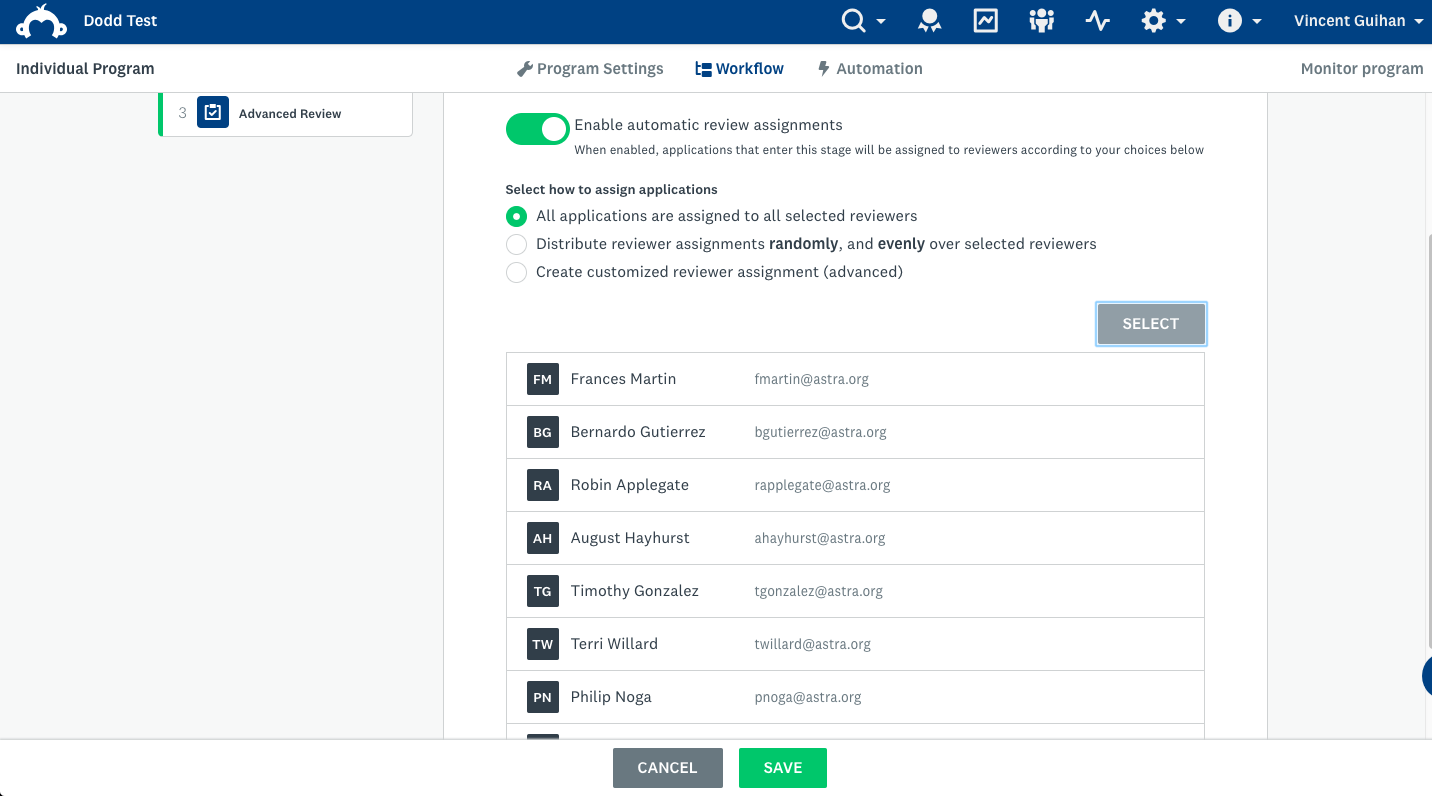The width and height of the screenshot is (1432, 796).
Task: Expand the search dropdown arrow
Action: (881, 22)
